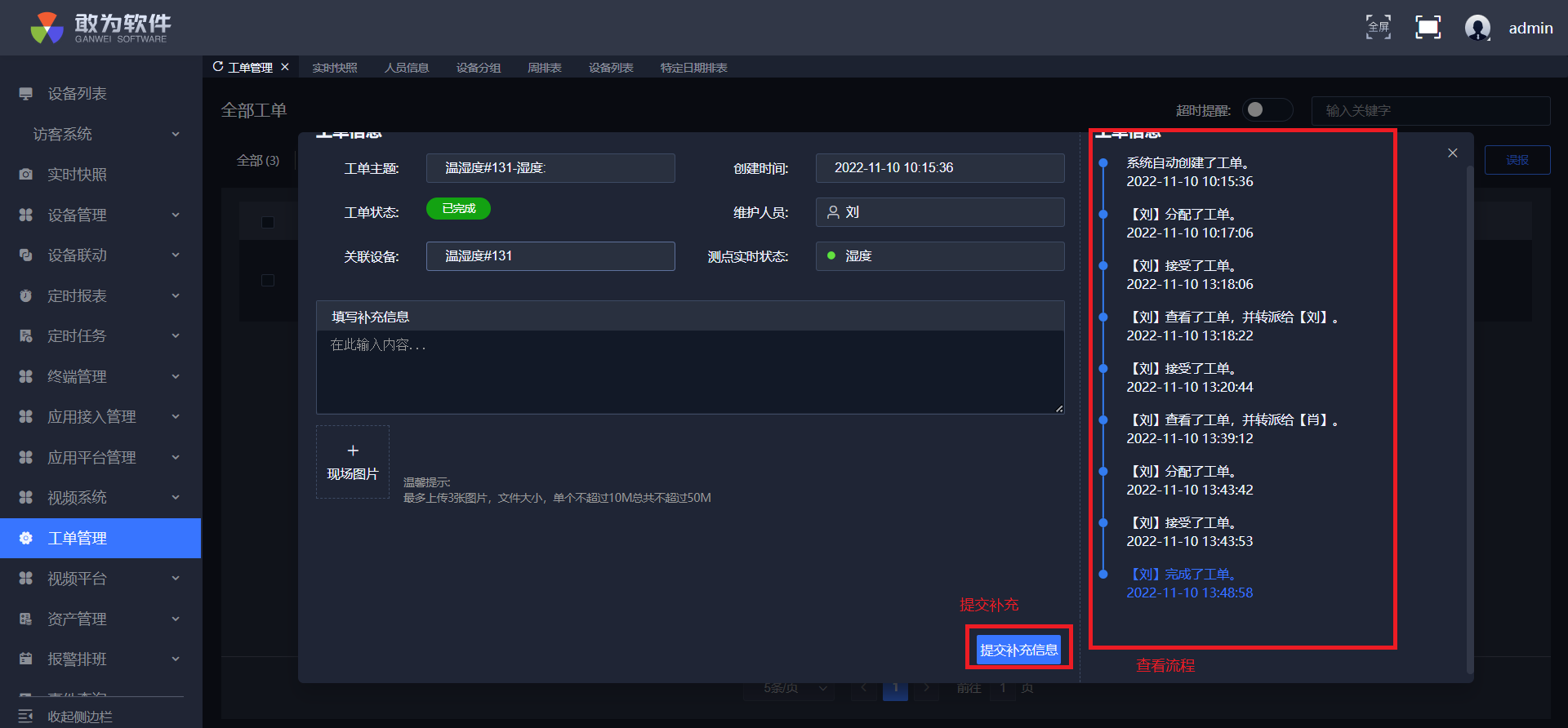1568x728 pixels.
Task: Expand the 设备联动 submenu chevron
Action: pos(176,255)
